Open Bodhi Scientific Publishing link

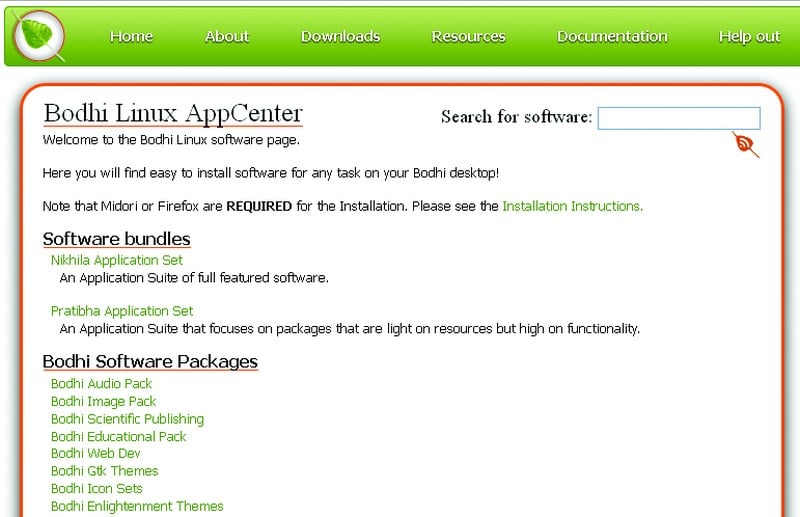[x=128, y=418]
